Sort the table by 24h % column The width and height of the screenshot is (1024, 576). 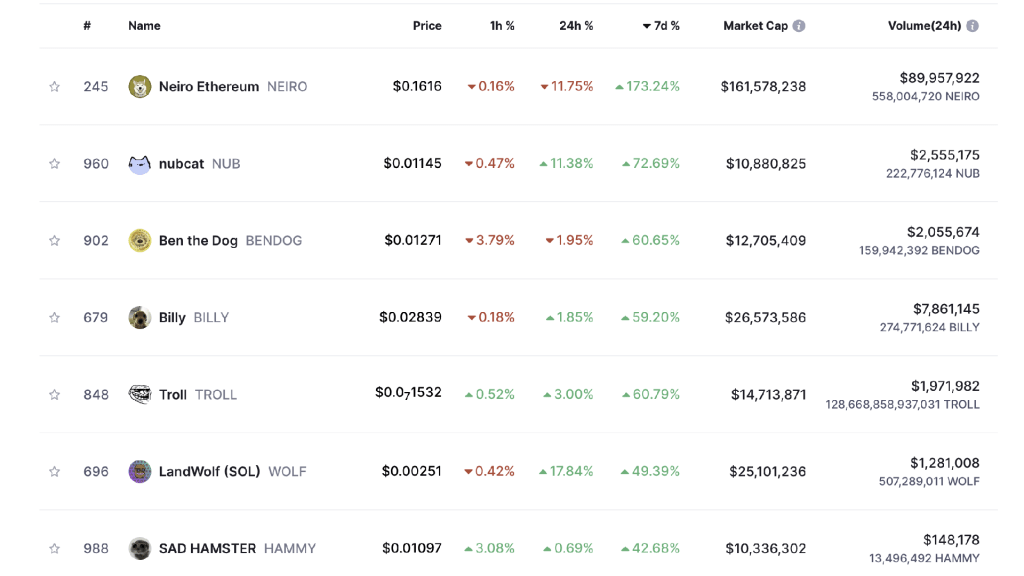point(576,26)
